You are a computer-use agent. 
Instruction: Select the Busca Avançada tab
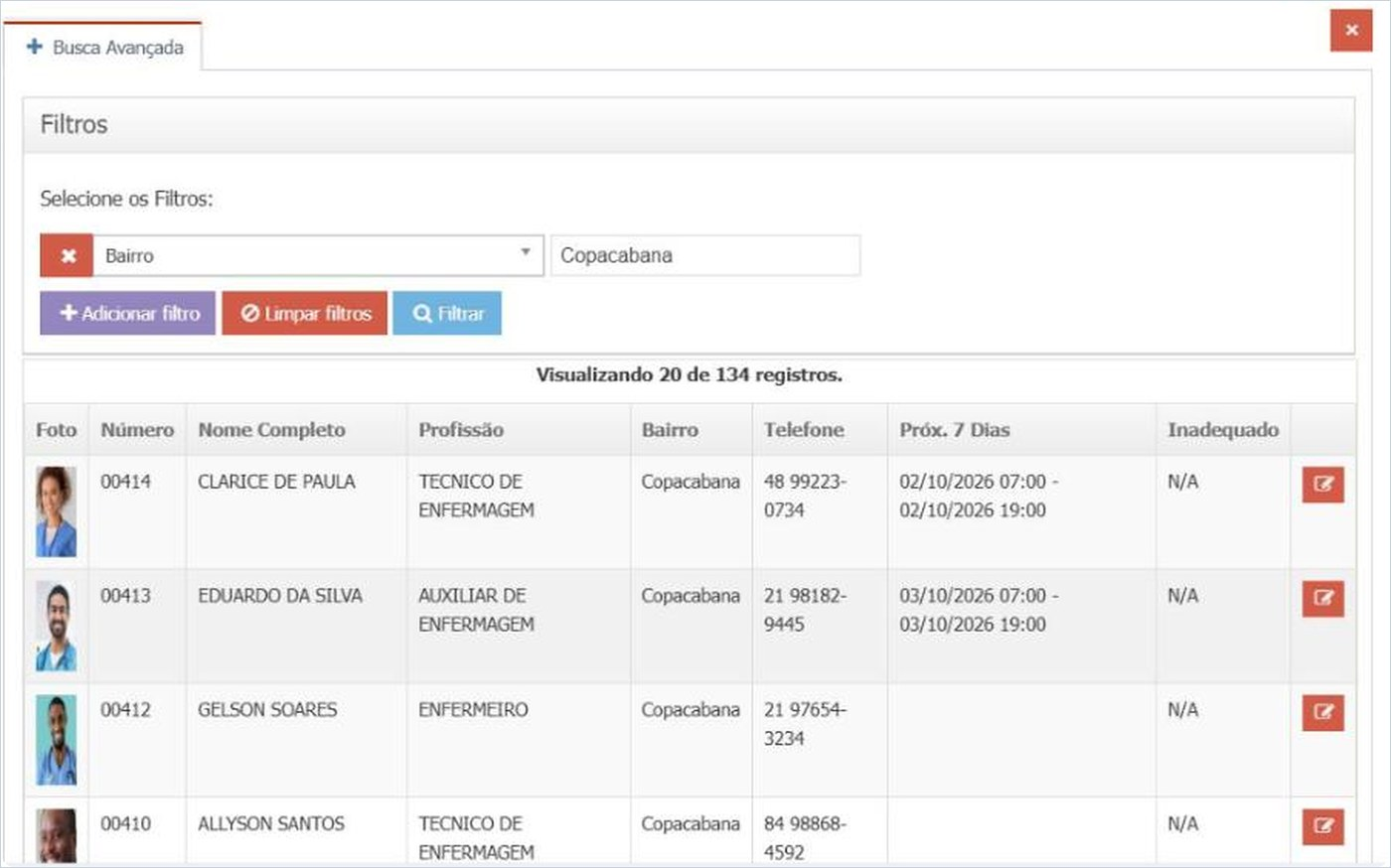coord(103,47)
